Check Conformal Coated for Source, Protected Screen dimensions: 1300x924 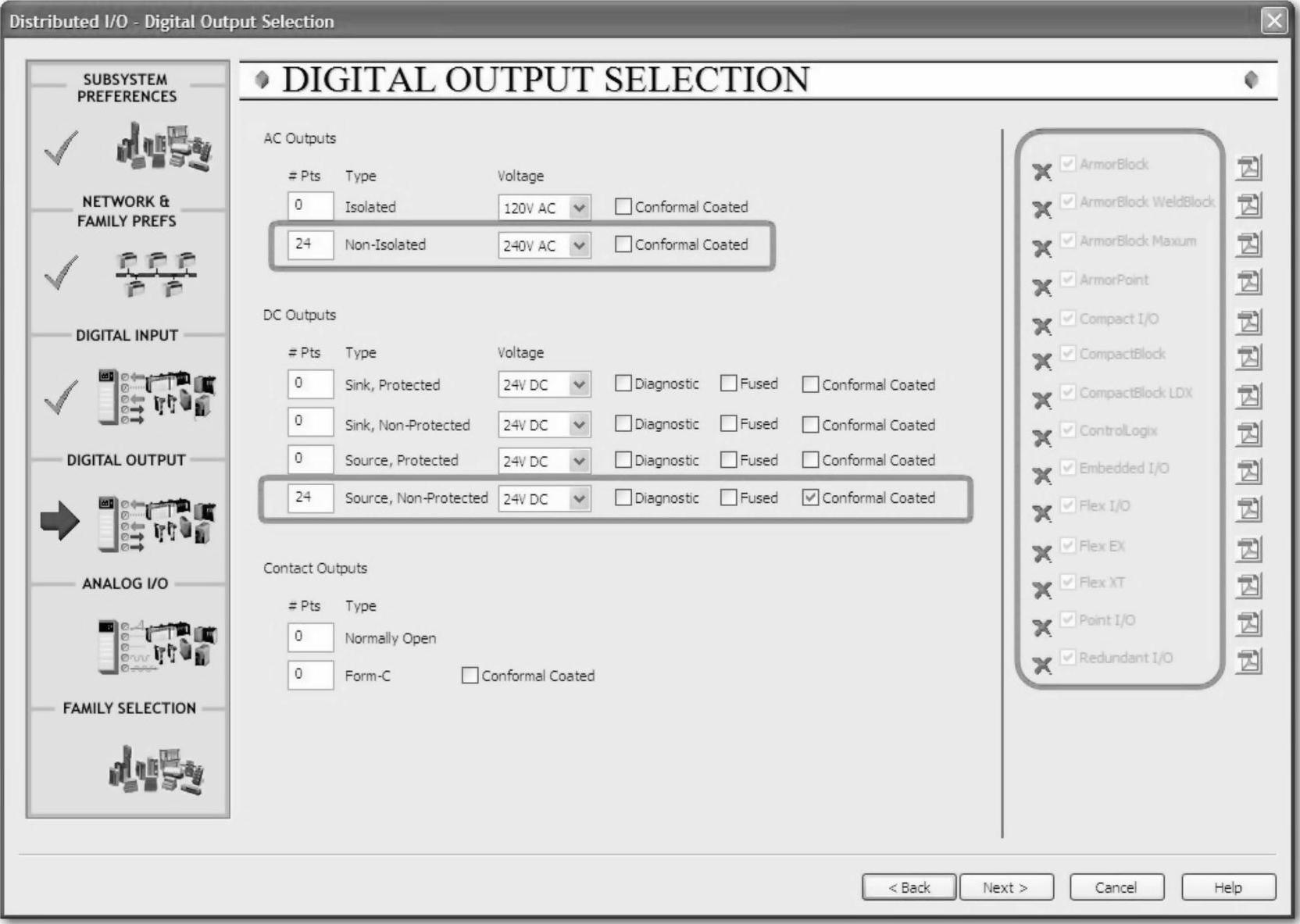click(810, 460)
